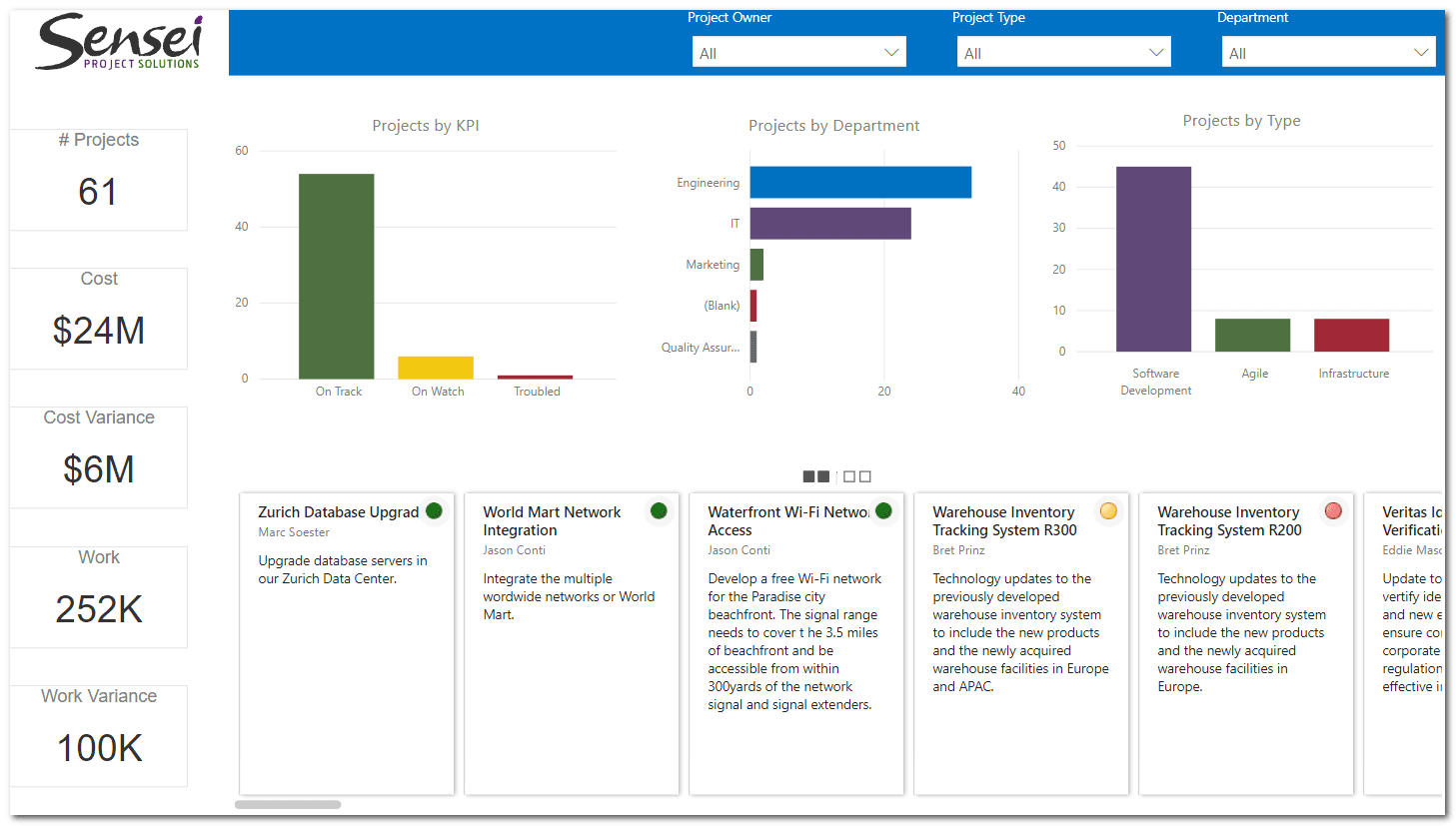
Task: Open Warehouse Inventory Tracking System R200 title
Action: point(1229,521)
